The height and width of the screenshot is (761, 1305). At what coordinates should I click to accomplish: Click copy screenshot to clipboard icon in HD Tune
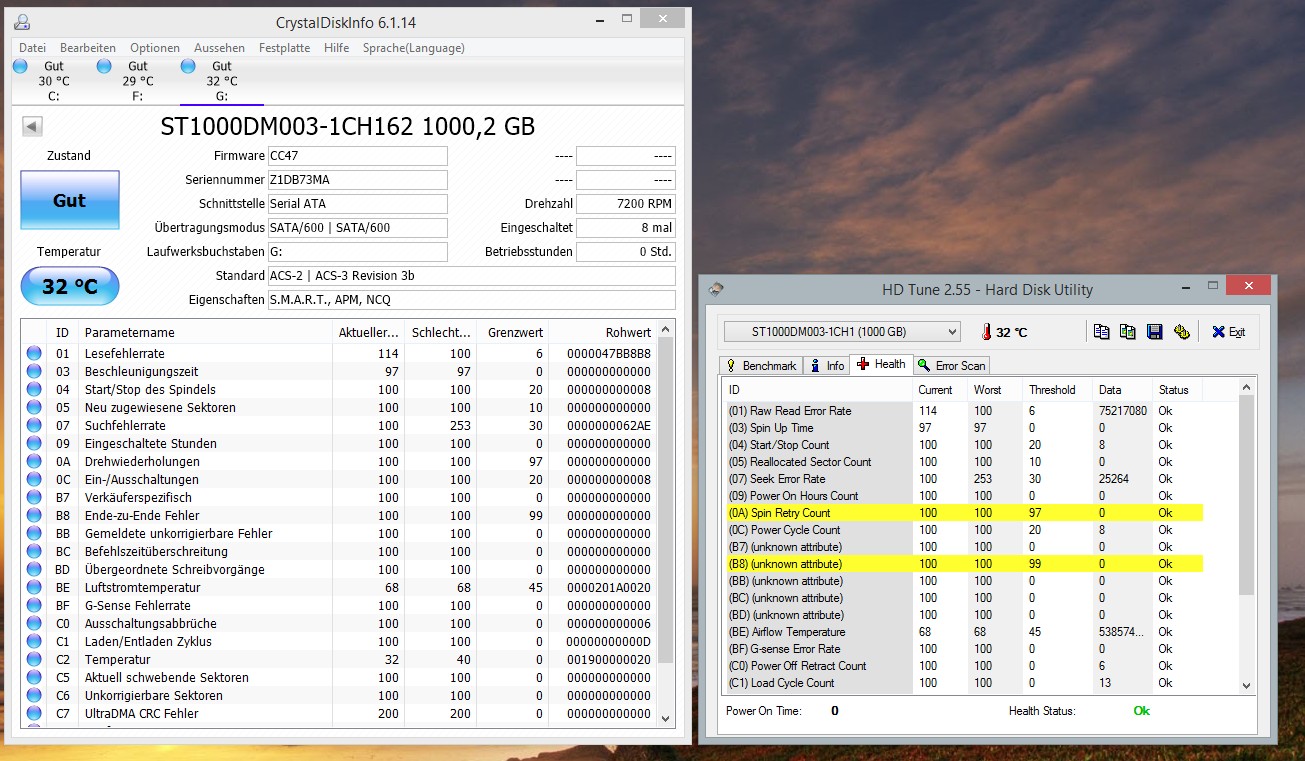pyautogui.click(x=1127, y=332)
